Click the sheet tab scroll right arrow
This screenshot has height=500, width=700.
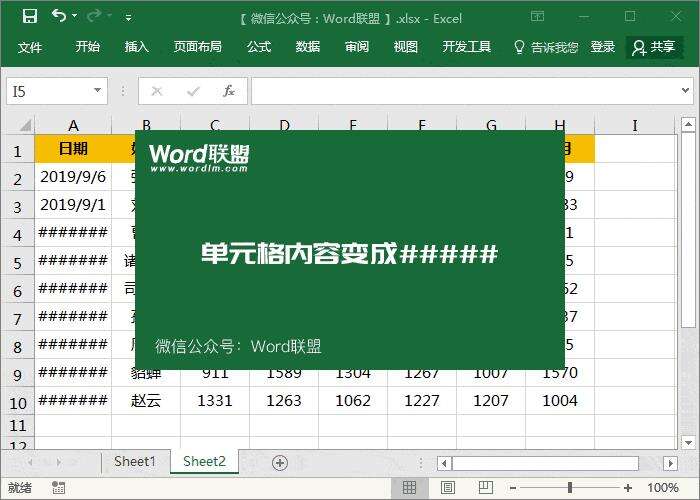tap(58, 462)
